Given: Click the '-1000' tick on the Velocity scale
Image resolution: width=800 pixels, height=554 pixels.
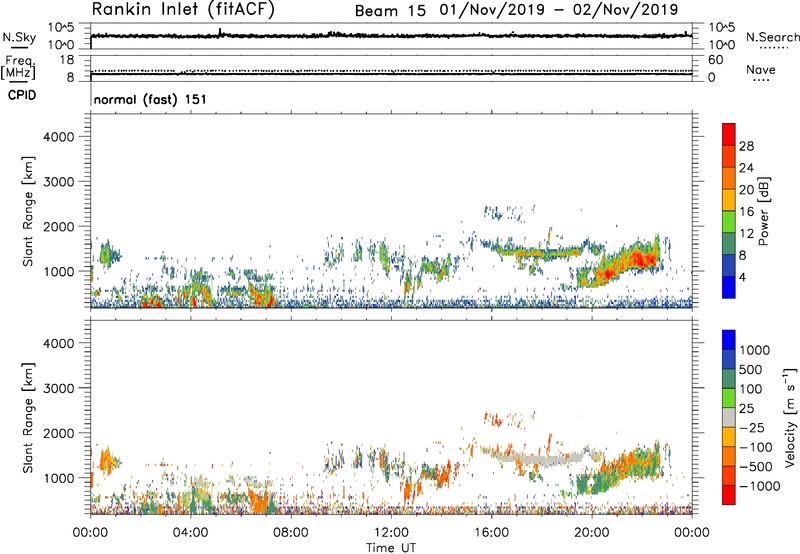Looking at the screenshot, I should tap(760, 486).
